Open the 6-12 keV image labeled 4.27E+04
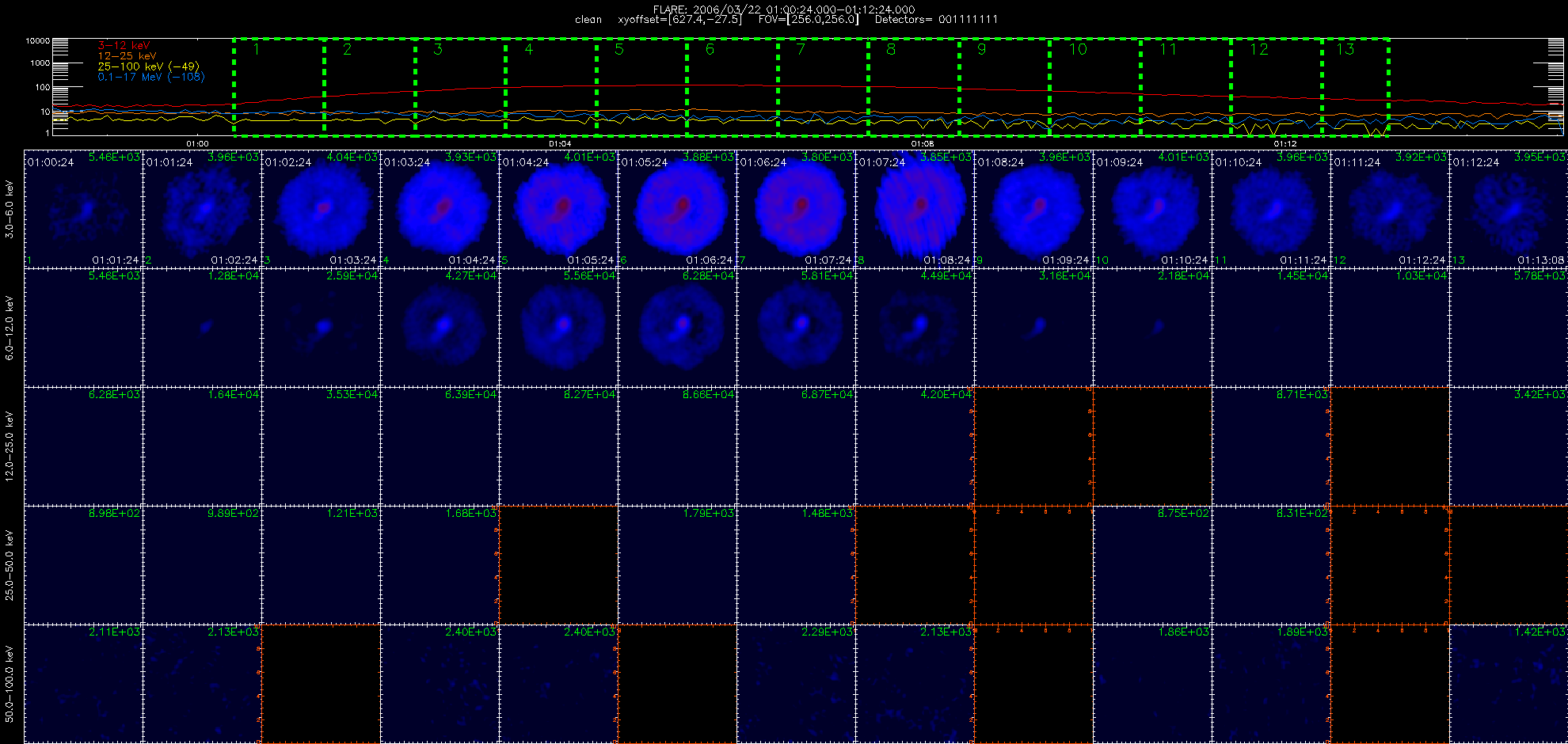Image resolution: width=1568 pixels, height=744 pixels. point(440,327)
